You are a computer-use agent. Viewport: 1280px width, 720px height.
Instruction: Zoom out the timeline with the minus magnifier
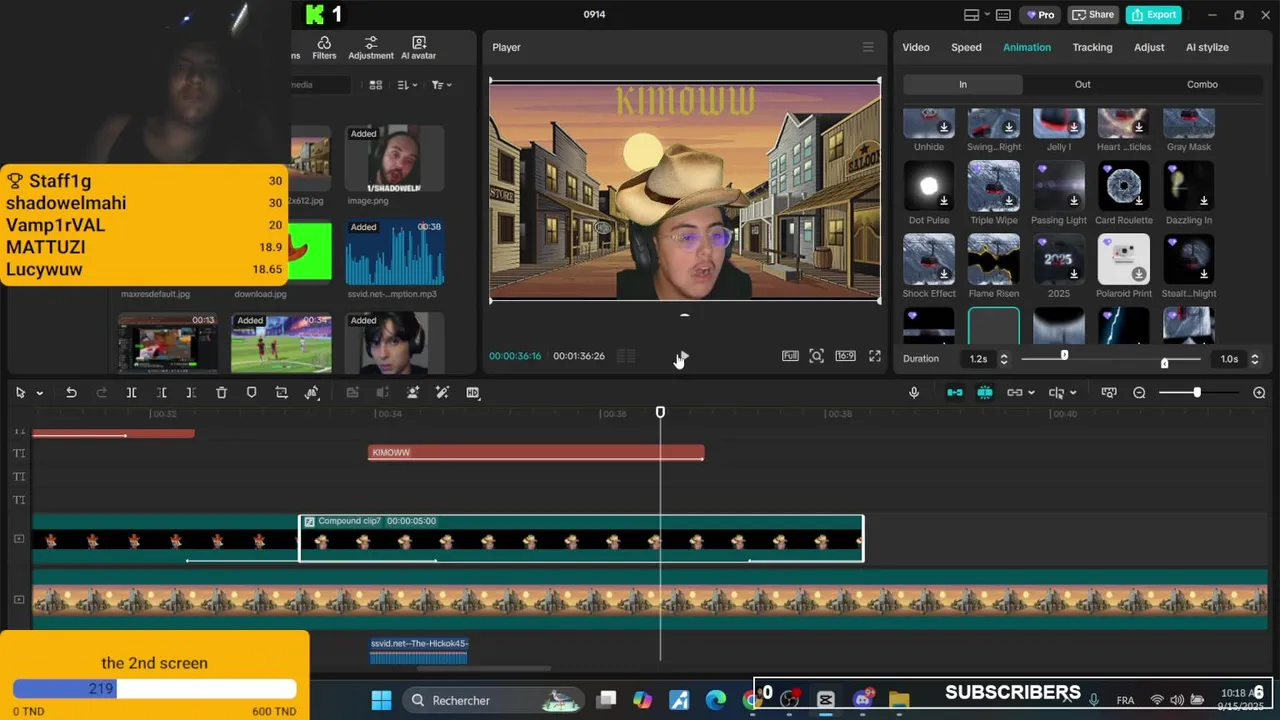coord(1139,393)
